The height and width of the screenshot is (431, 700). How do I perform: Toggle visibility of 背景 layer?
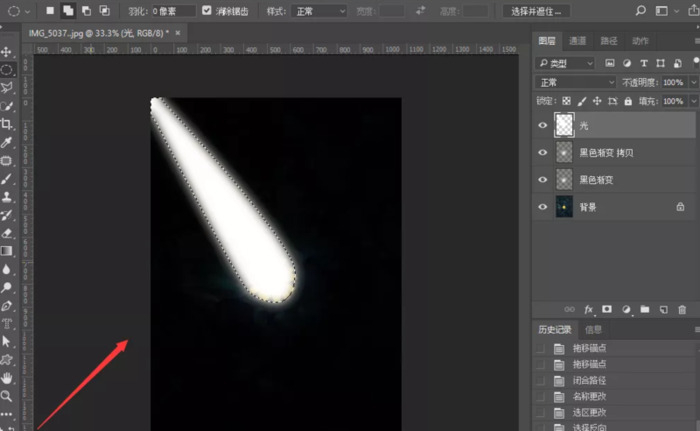[x=543, y=207]
